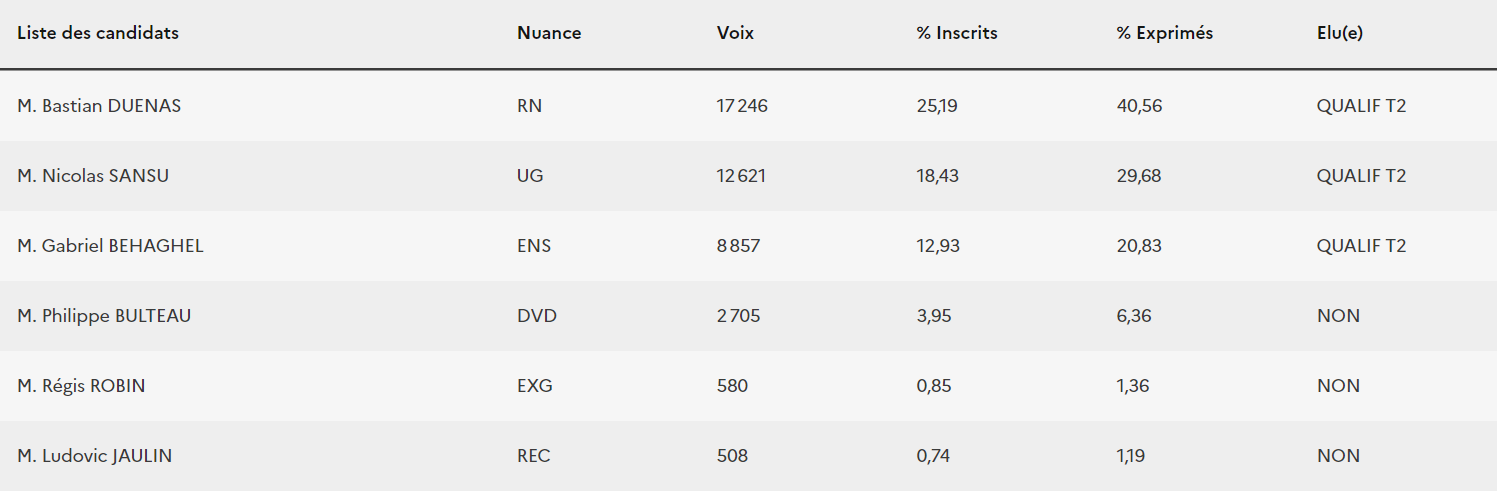
Task: Click the "Nuance" column header
Action: [549, 33]
